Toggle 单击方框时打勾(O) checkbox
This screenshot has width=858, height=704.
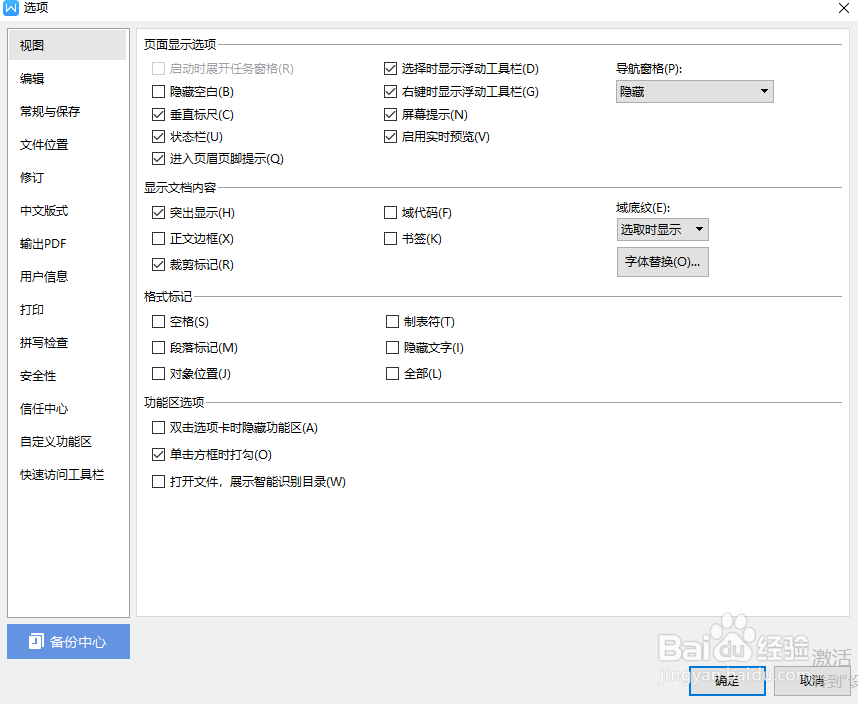158,454
